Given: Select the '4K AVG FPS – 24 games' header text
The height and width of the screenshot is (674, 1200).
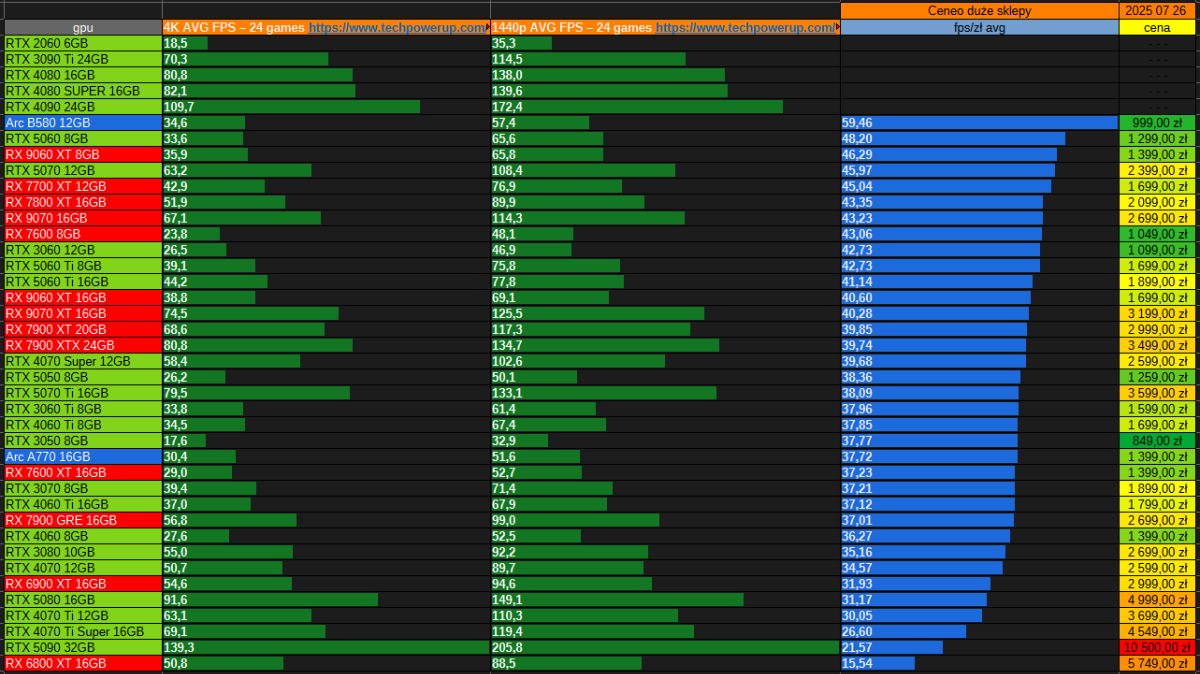Looking at the screenshot, I should [234, 28].
